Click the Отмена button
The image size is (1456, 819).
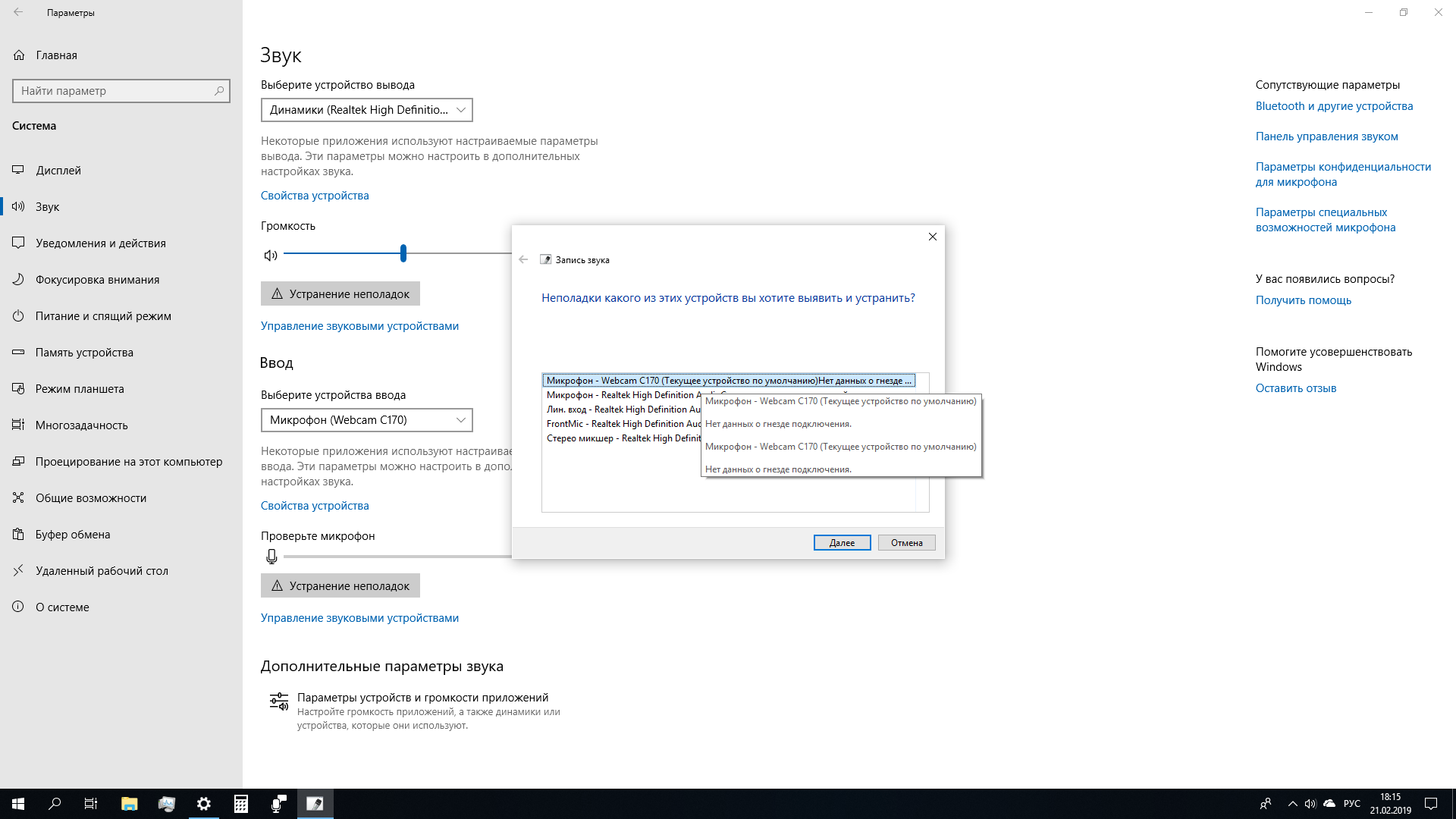[x=906, y=543]
